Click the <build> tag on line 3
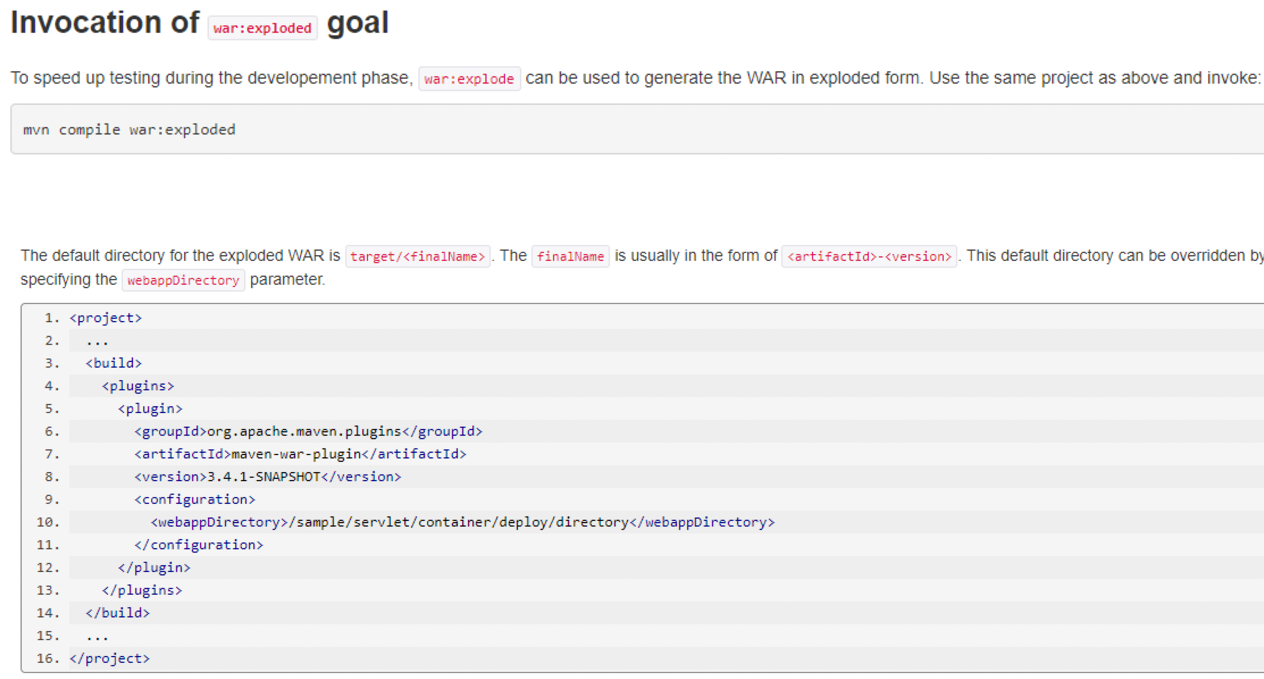This screenshot has height=679, width=1264. (x=113, y=362)
